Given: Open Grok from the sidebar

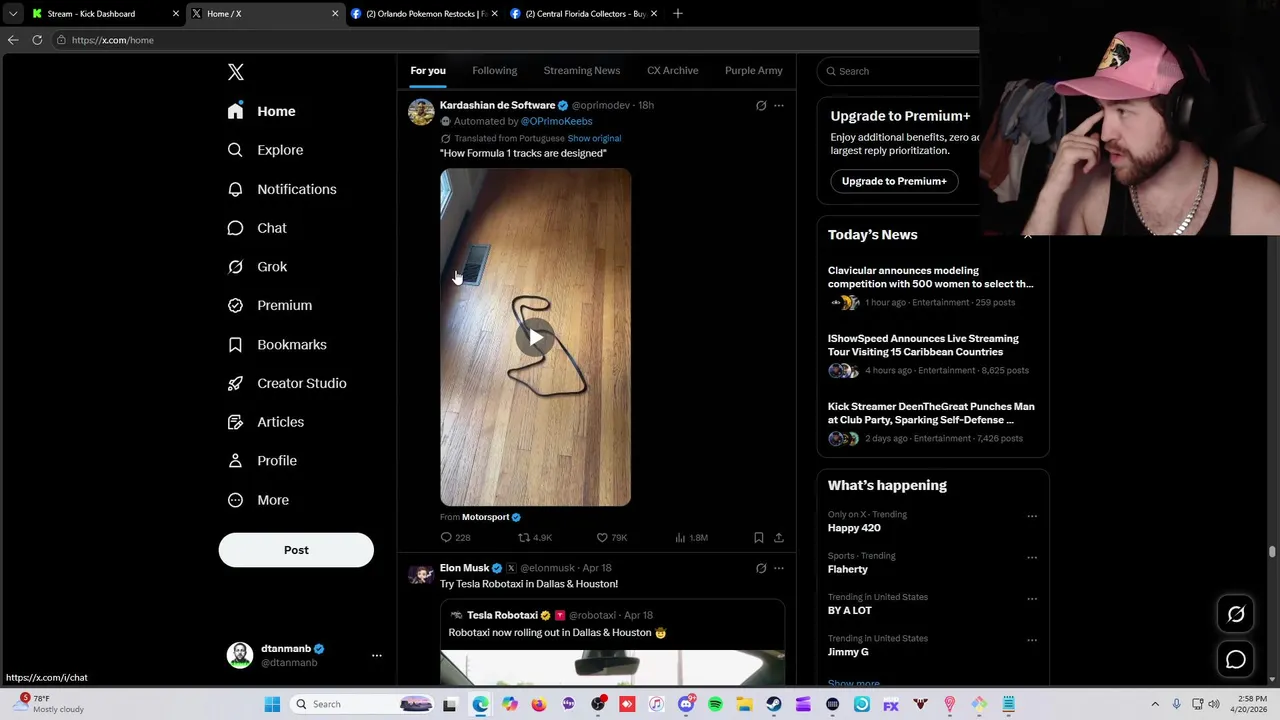Looking at the screenshot, I should [x=257, y=267].
